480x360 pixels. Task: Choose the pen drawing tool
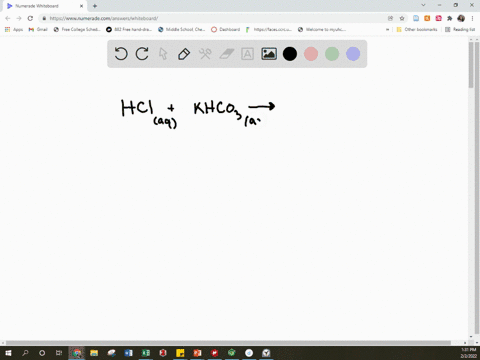coord(184,54)
